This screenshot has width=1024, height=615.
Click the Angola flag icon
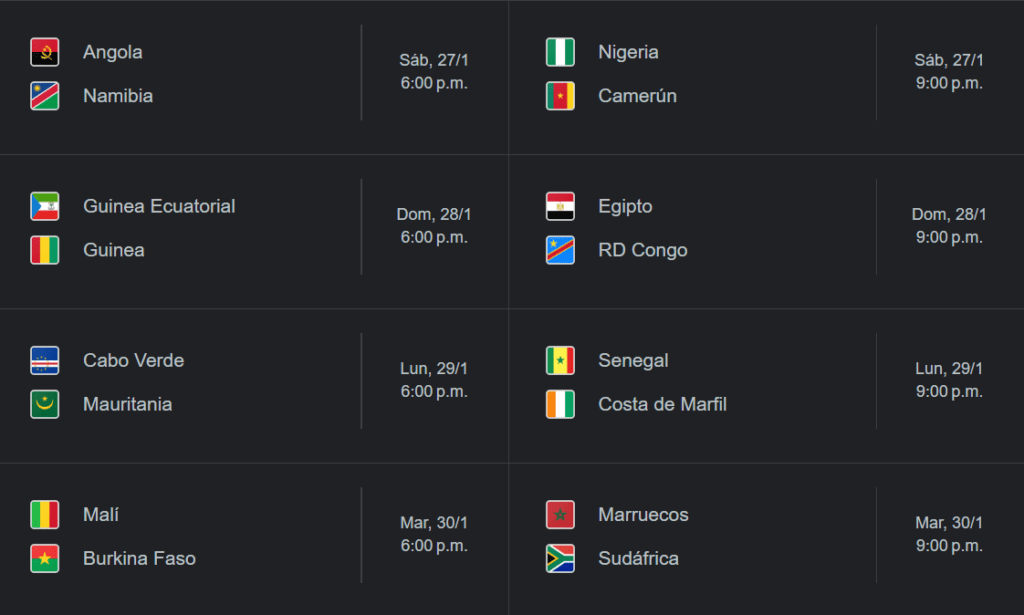pos(45,52)
